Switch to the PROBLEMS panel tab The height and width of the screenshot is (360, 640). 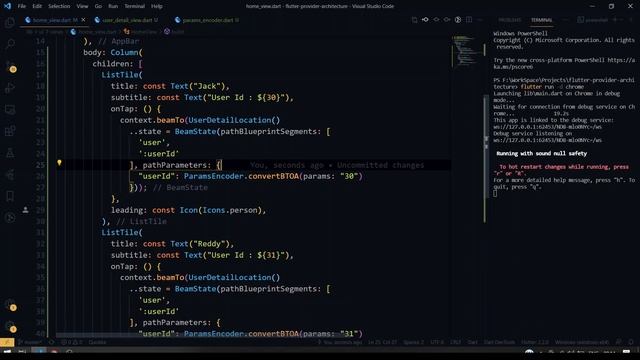click(x=510, y=20)
